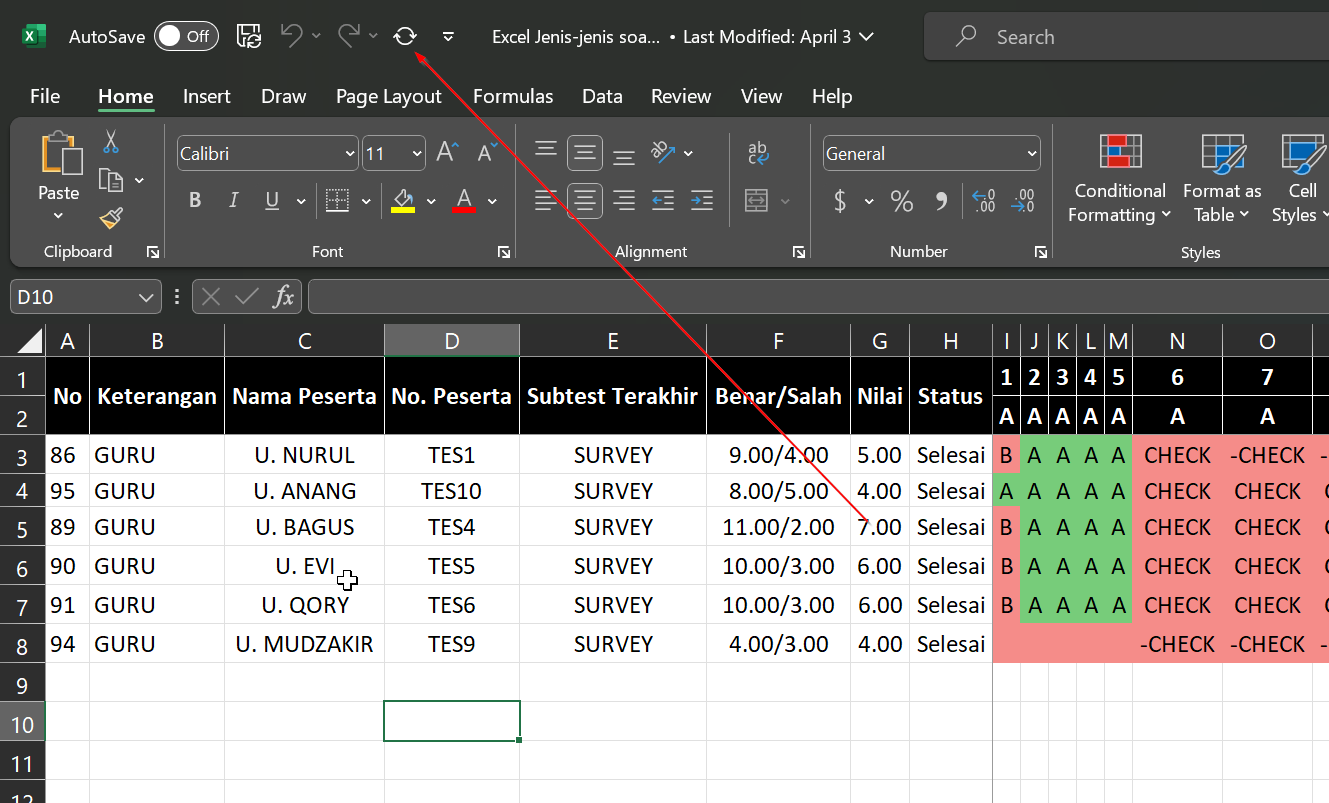Switch to the Data tab
The image size is (1329, 803).
[602, 96]
